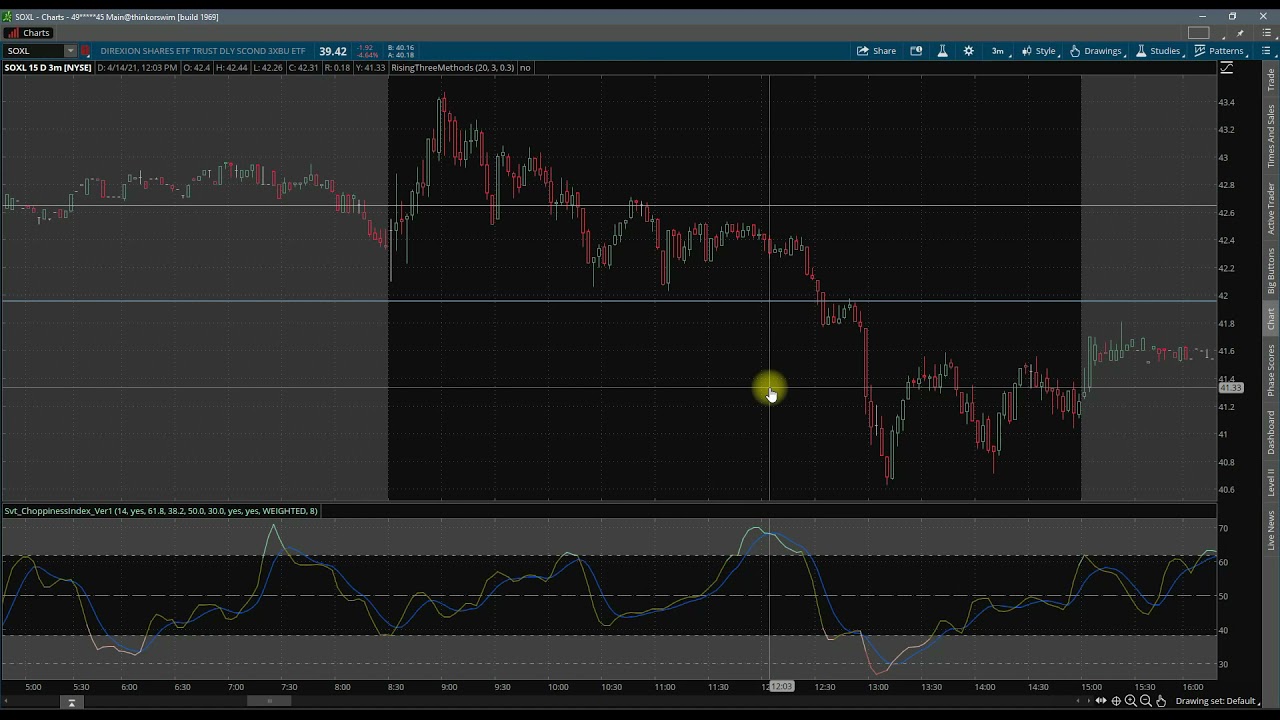Click the DIREXION SHARES ETF description text

202,51
